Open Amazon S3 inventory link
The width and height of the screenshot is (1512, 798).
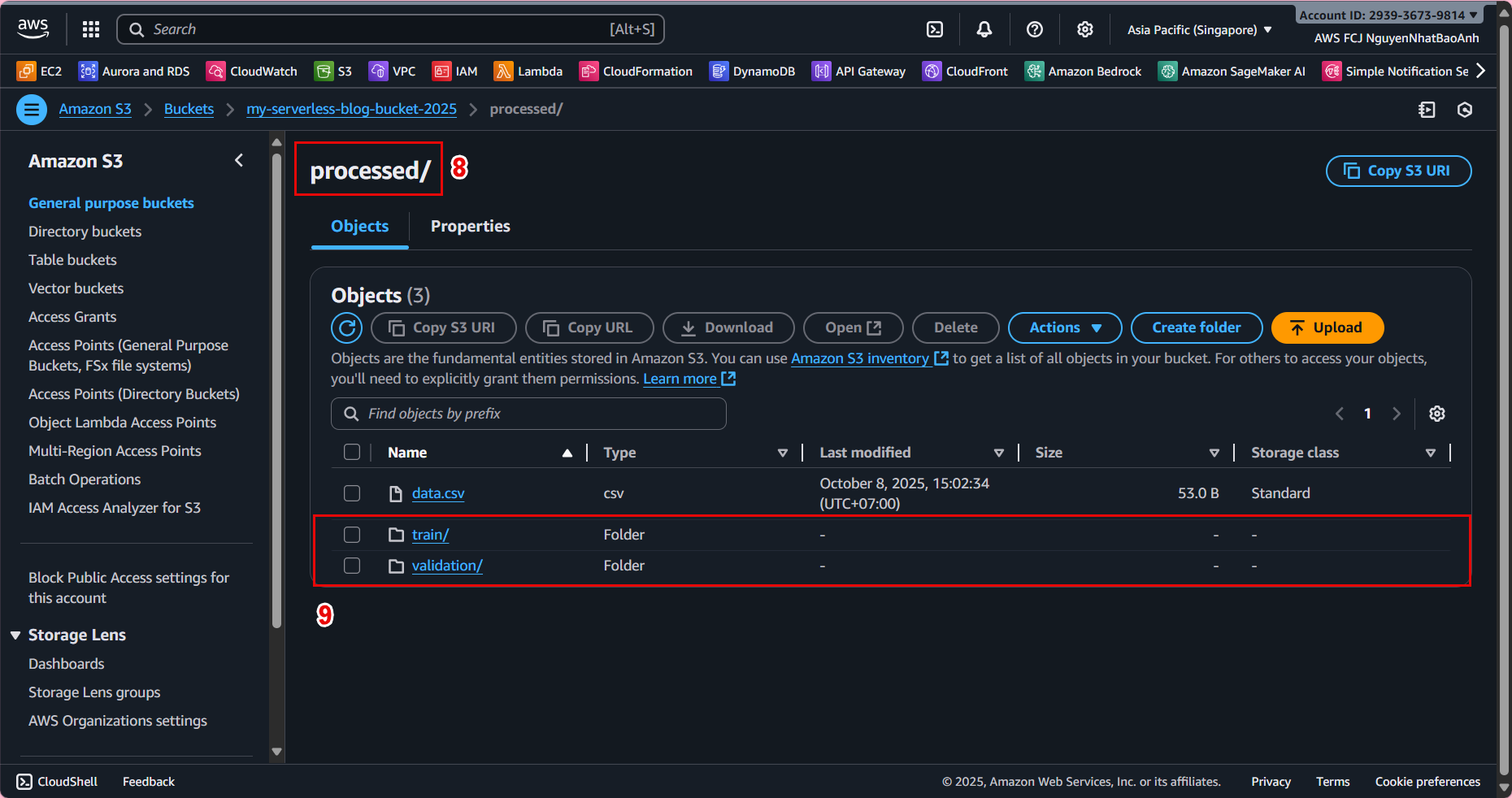click(869, 358)
